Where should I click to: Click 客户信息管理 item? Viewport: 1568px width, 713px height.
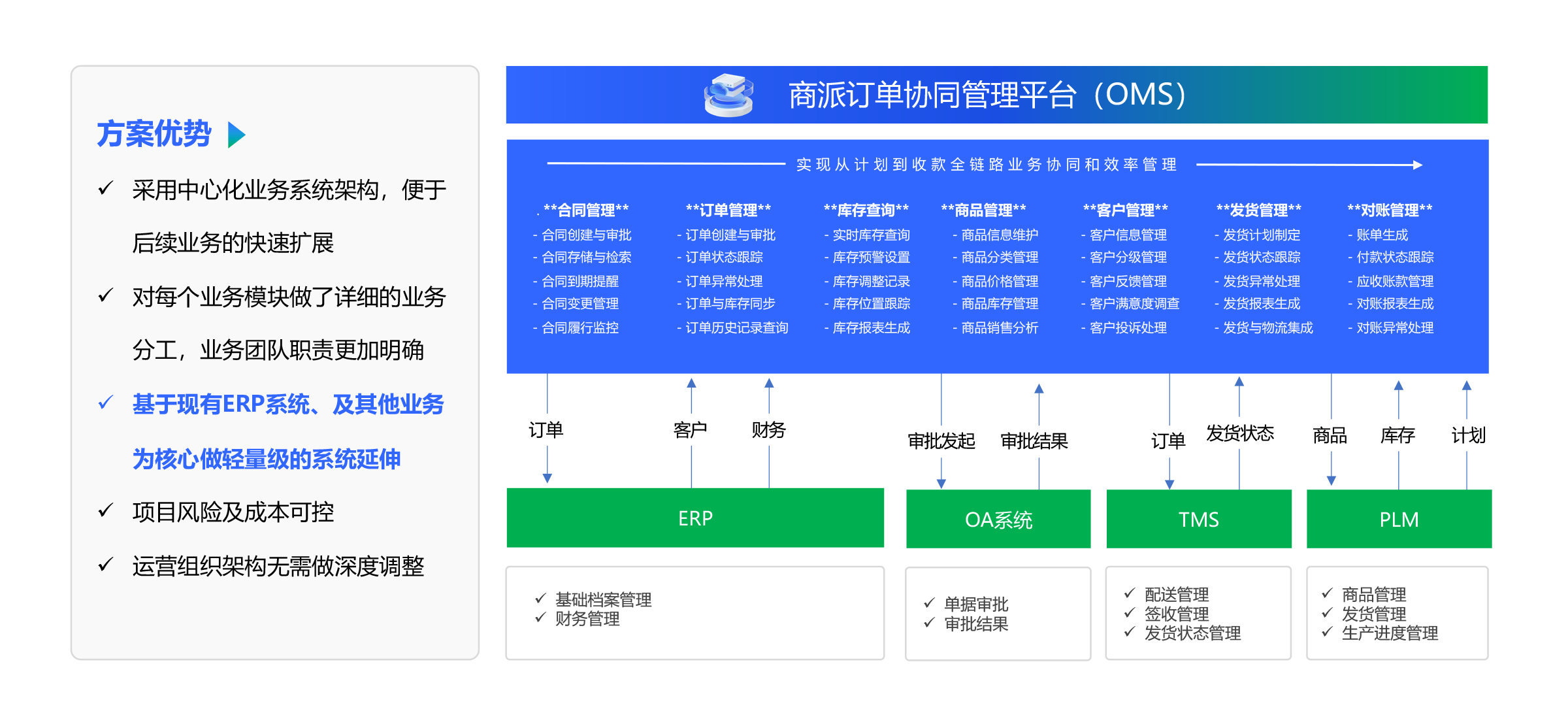1124,235
